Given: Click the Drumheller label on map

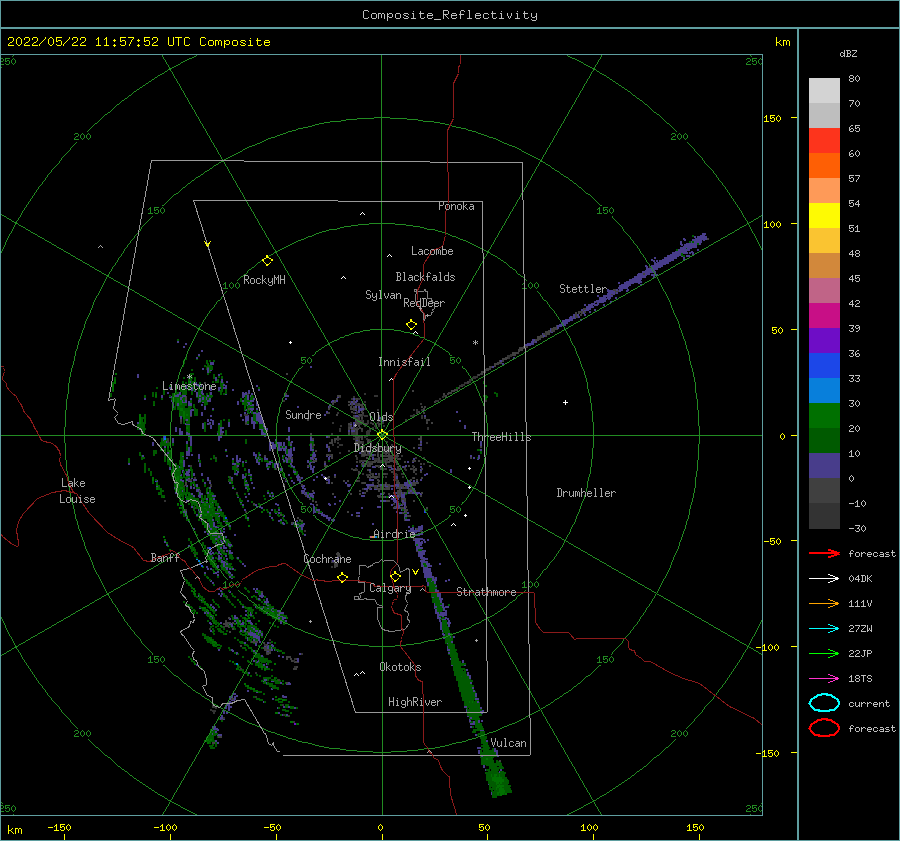Looking at the screenshot, I should (x=586, y=493).
